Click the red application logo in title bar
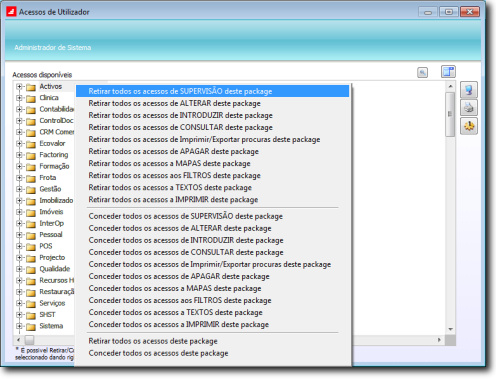This screenshot has width=496, height=379. [x=11, y=12]
